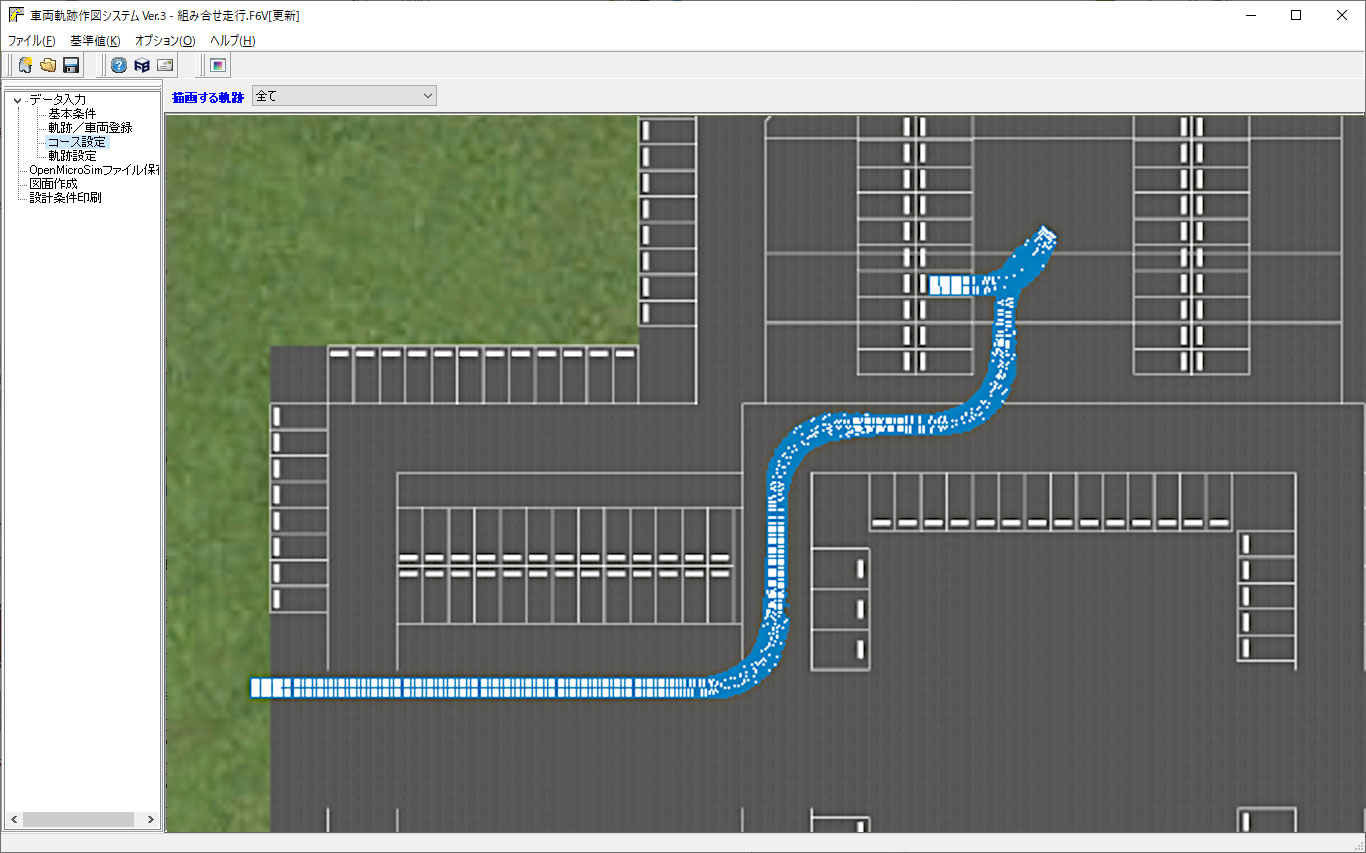Viewport: 1366px width, 853px height.
Task: Select 図面作成 in the tree
Action: (53, 184)
